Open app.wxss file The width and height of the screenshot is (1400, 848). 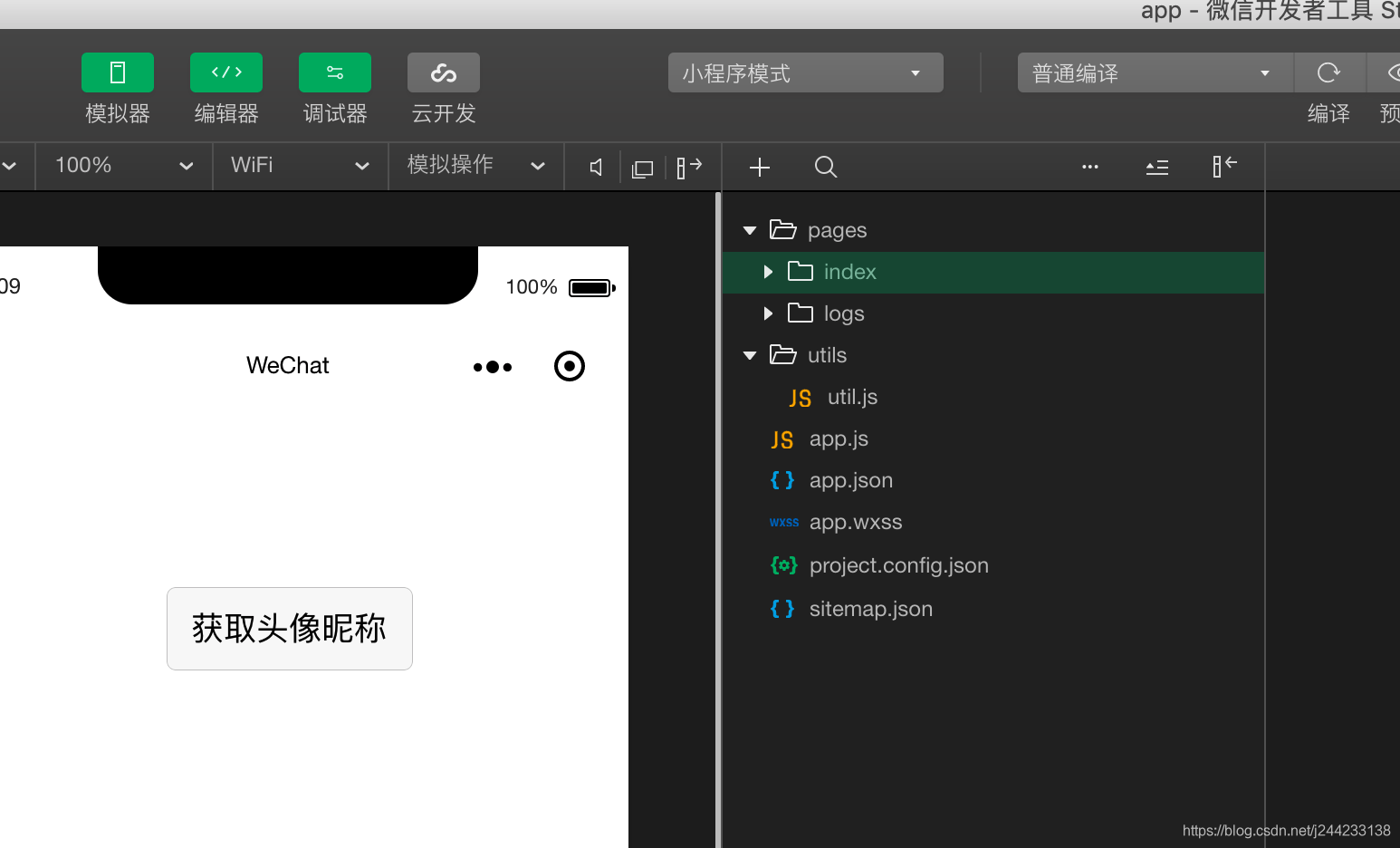coord(856,522)
